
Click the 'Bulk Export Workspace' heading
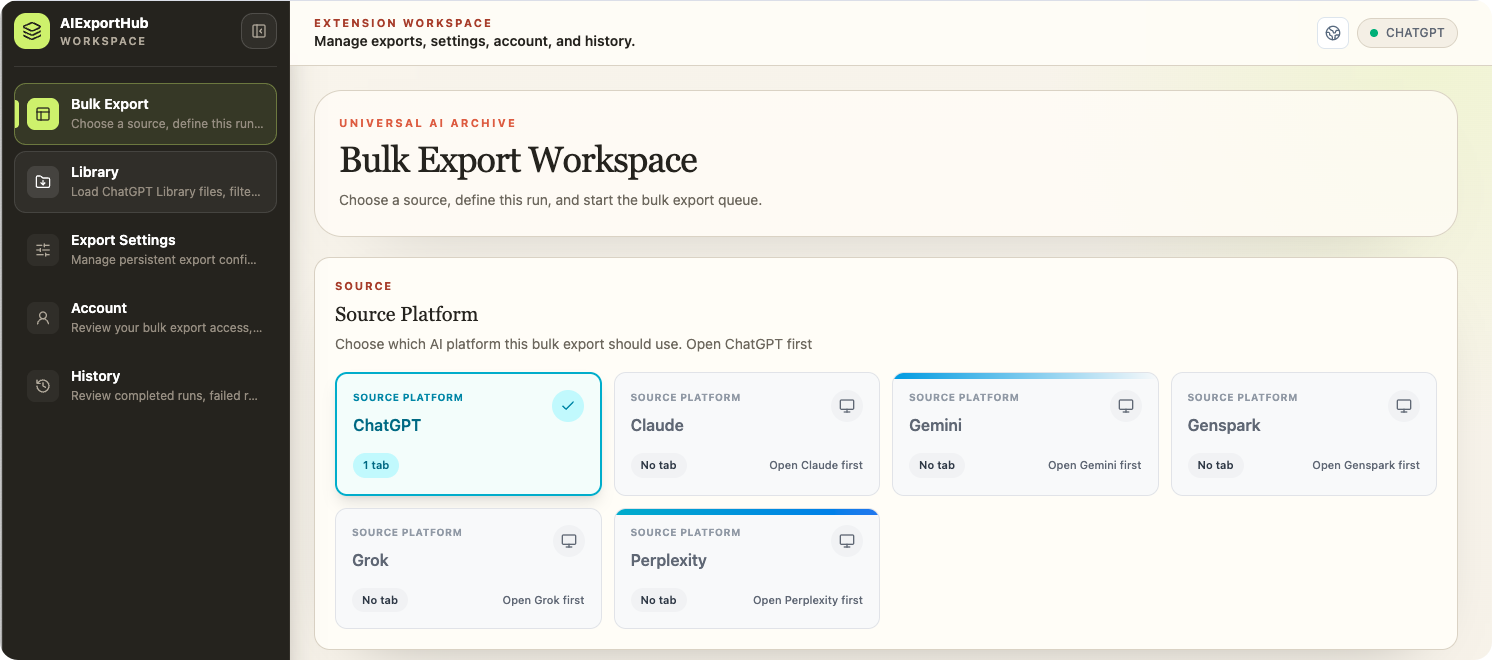518,160
